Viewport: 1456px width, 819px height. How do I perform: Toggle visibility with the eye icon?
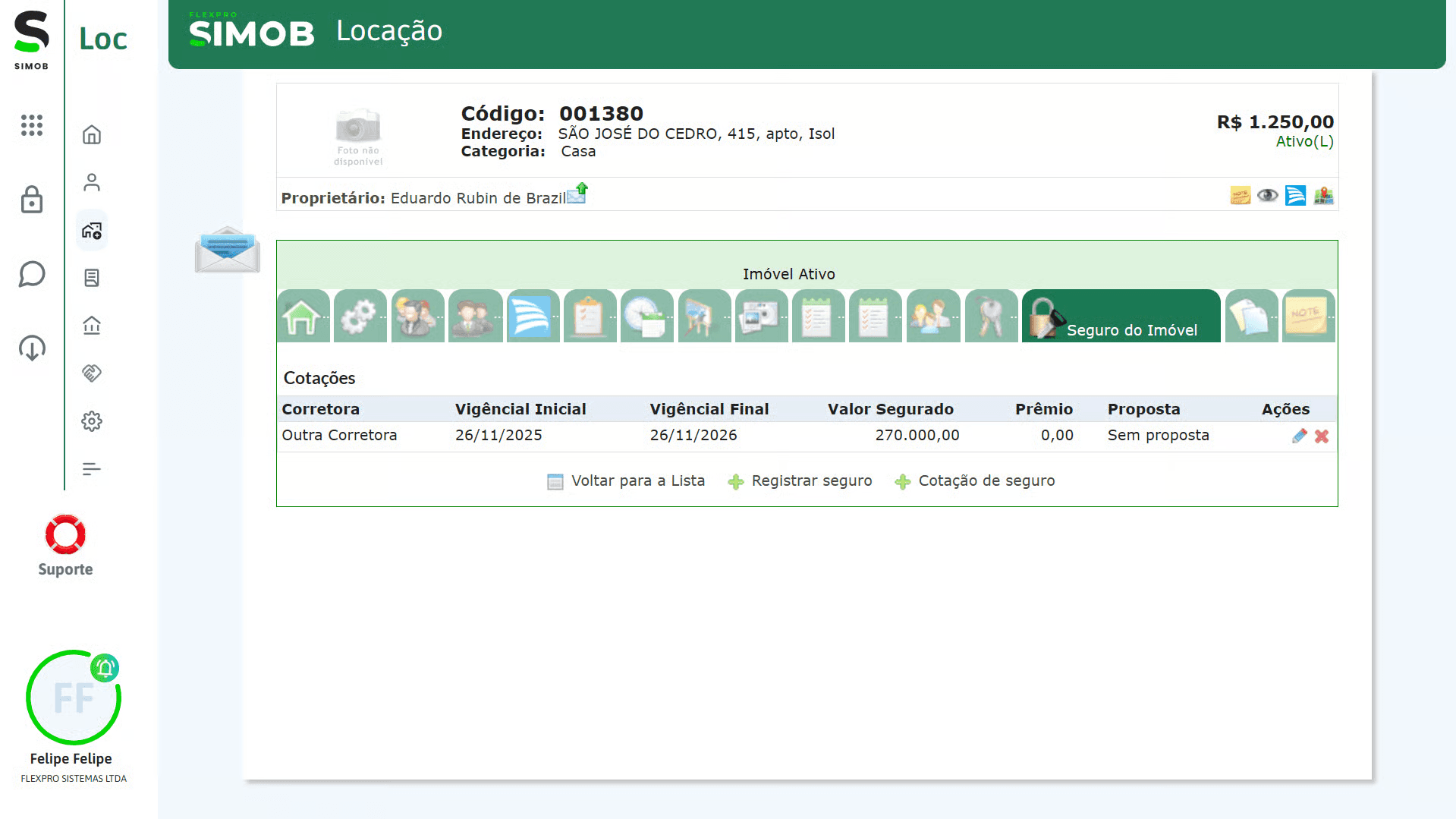1267,196
